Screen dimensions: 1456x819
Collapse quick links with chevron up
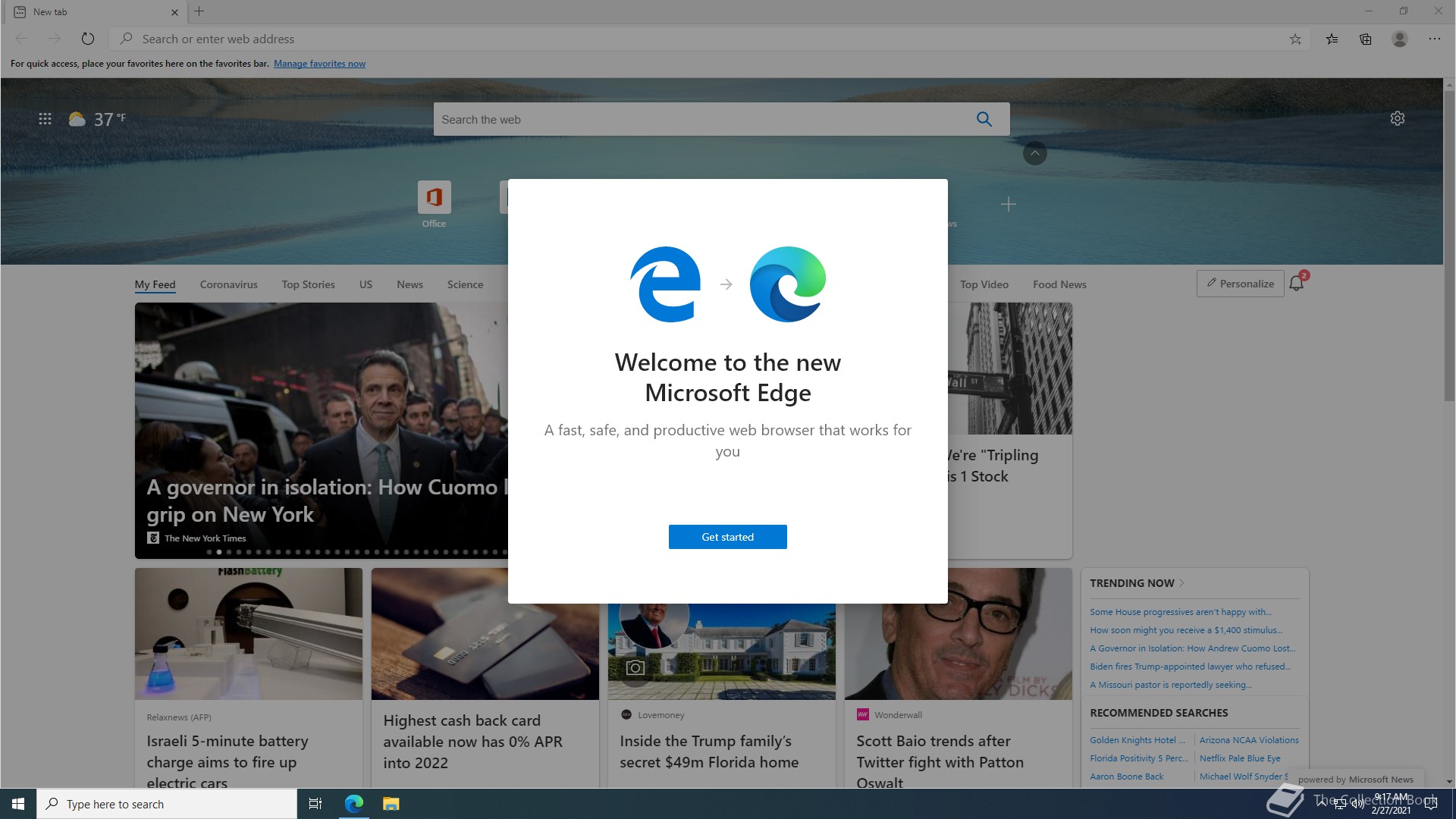click(x=1035, y=153)
